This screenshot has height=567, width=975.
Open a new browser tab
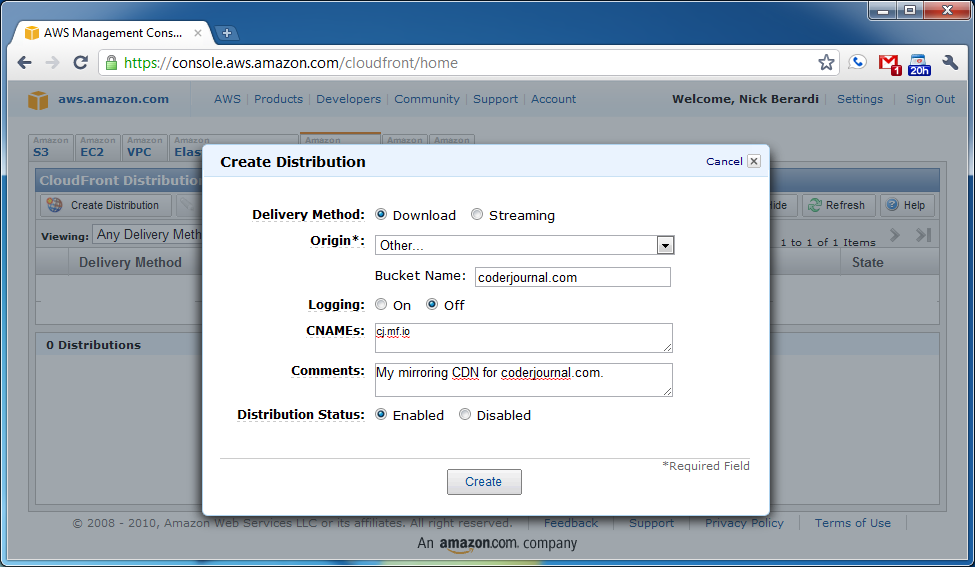coord(227,33)
